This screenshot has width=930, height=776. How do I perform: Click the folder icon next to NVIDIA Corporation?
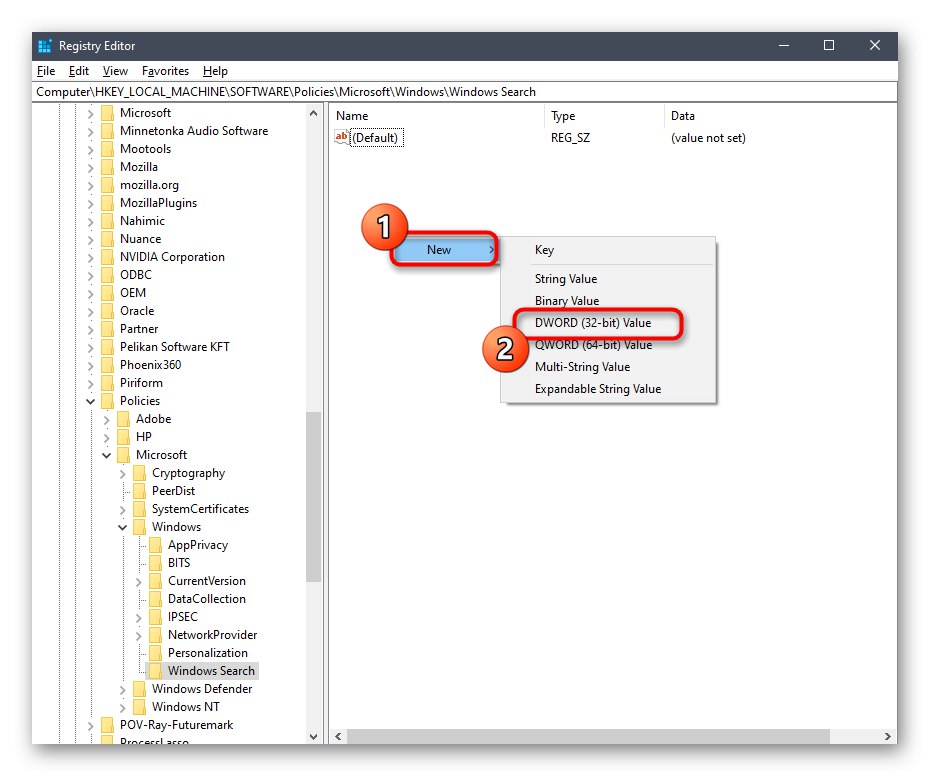107,257
